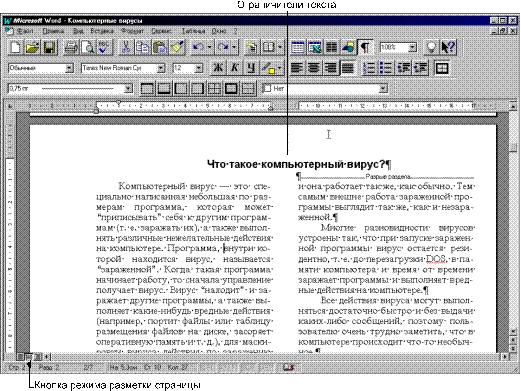Open Print Preview magnifier icon
Viewport: 521px width, 391px height.
click(x=88, y=47)
